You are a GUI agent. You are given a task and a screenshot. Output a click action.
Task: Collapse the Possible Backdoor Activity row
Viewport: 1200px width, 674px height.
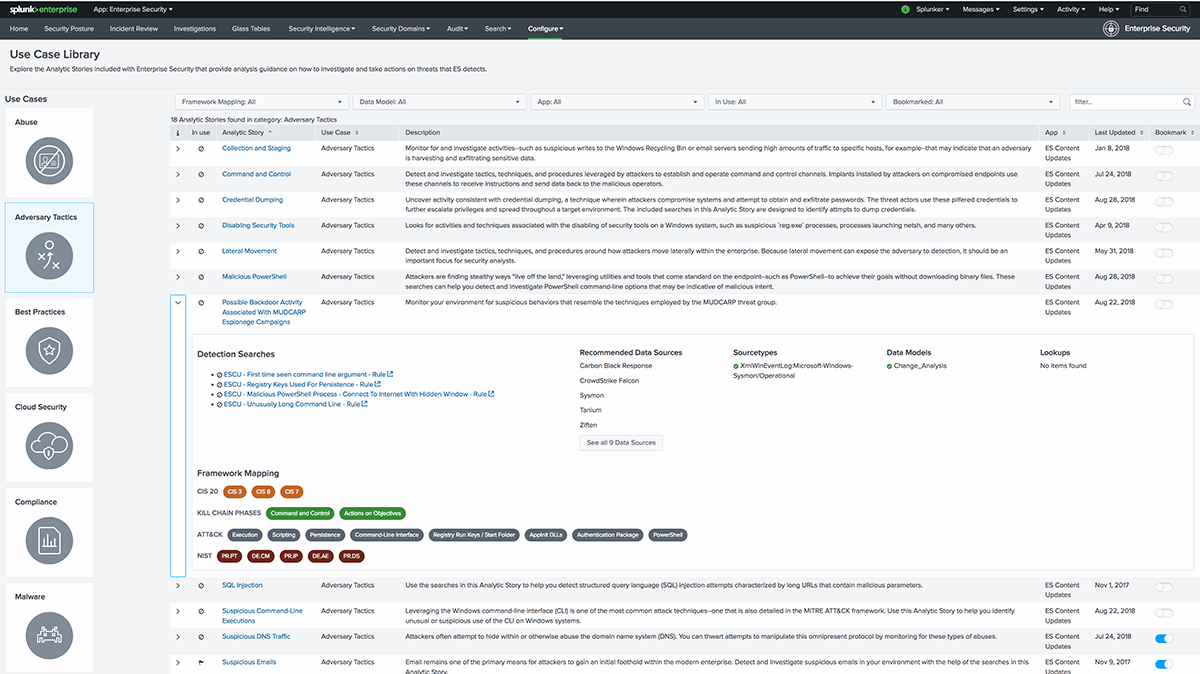(x=178, y=302)
